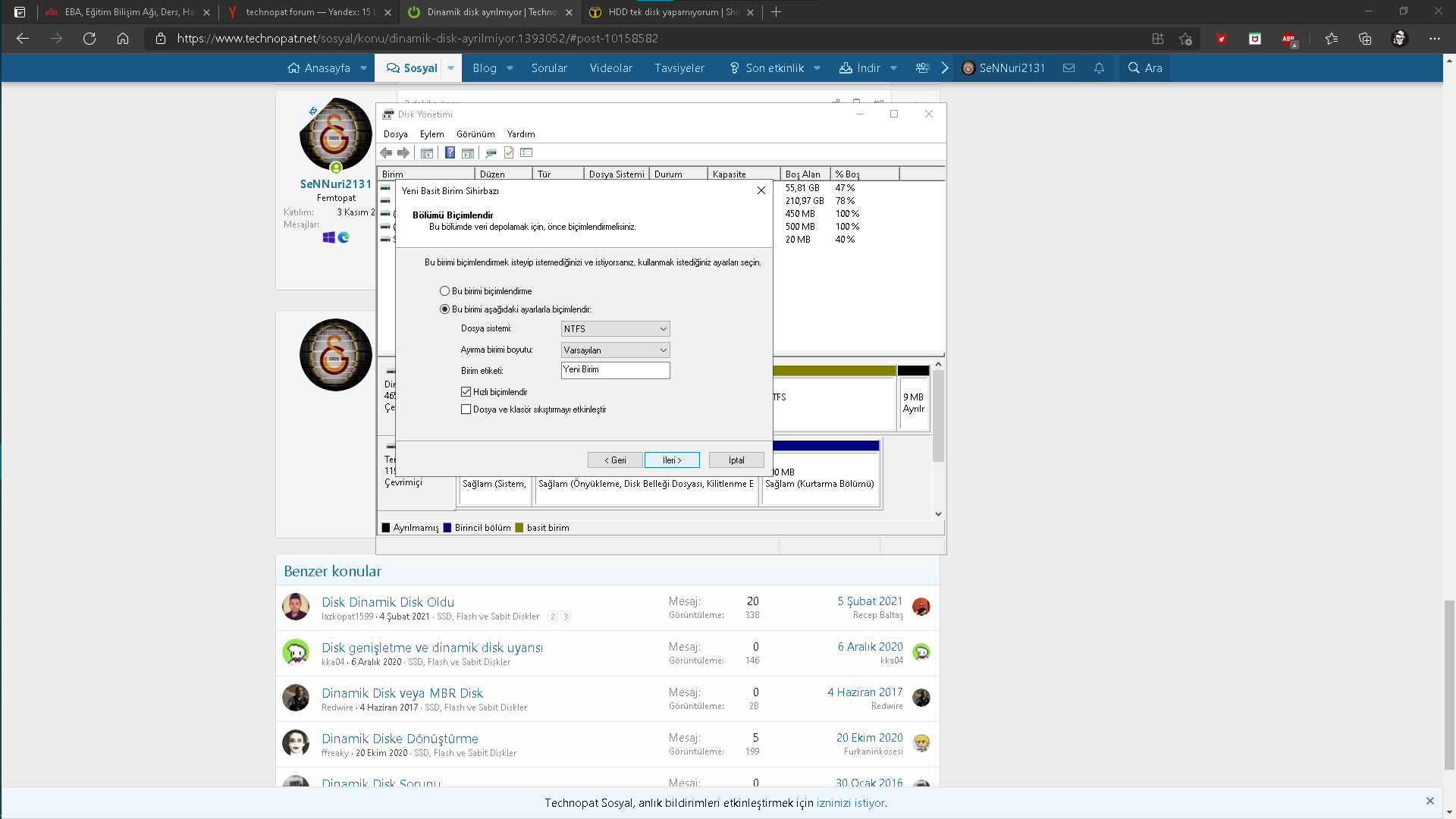Open the browser collections icon
This screenshot has width=1456, height=819.
[x=1365, y=39]
